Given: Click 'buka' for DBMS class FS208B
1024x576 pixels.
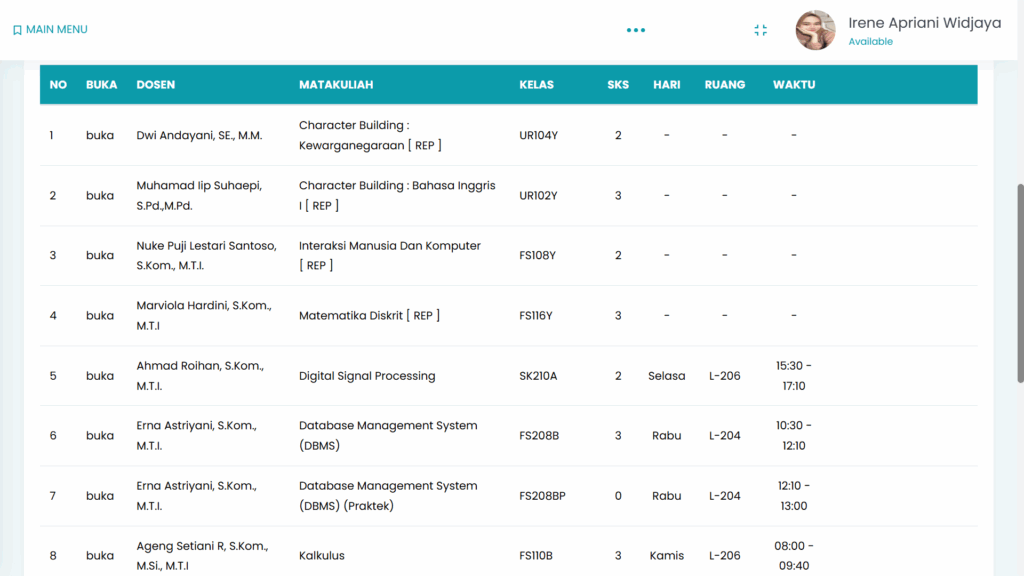Looking at the screenshot, I should (100, 436).
